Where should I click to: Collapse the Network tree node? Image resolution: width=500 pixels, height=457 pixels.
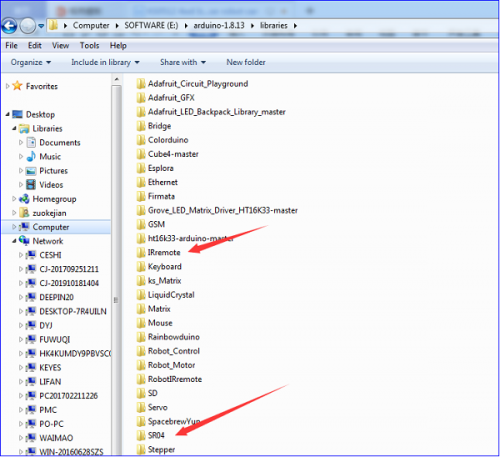14,241
